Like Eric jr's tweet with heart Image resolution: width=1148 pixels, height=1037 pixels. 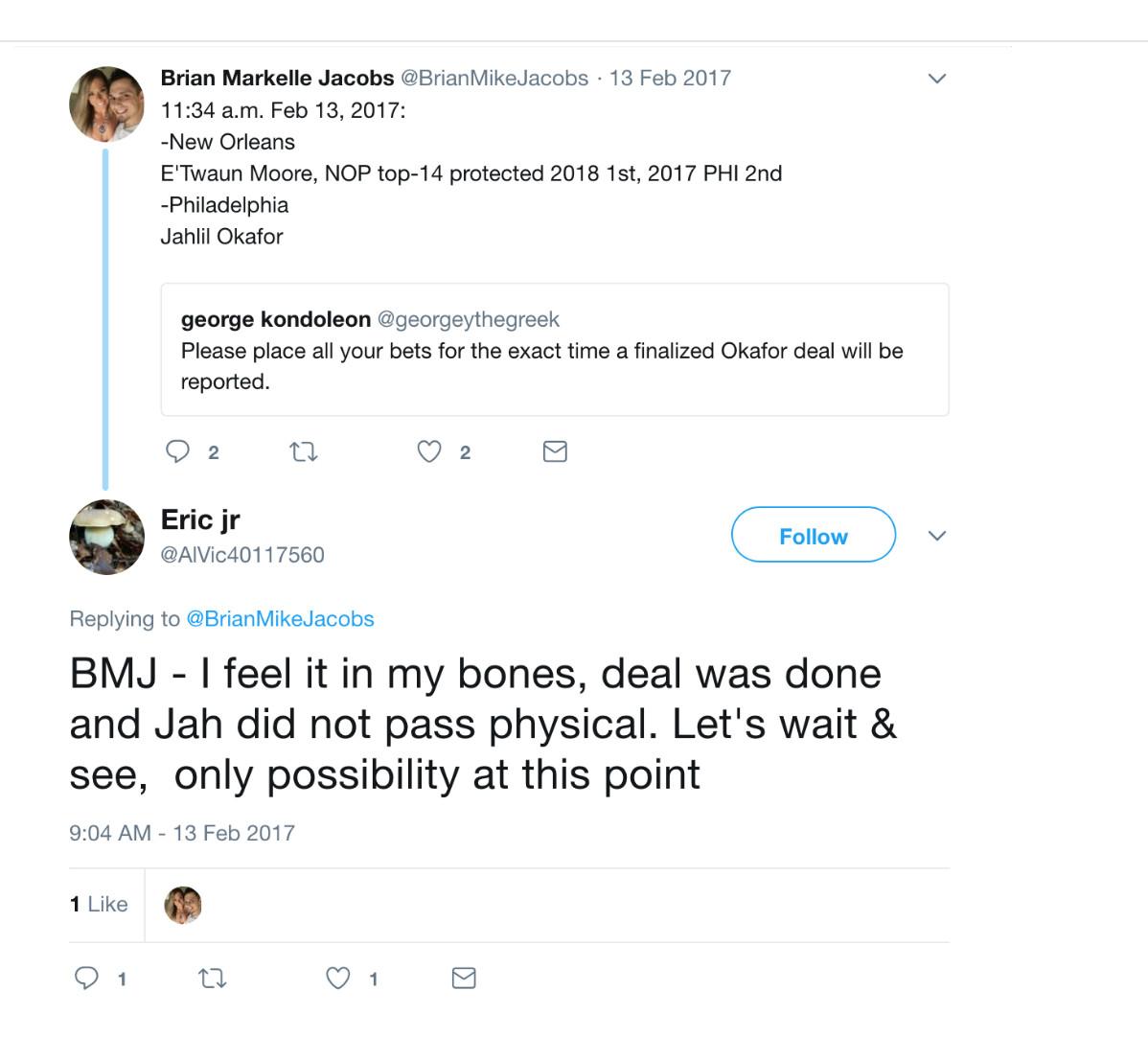click(338, 978)
